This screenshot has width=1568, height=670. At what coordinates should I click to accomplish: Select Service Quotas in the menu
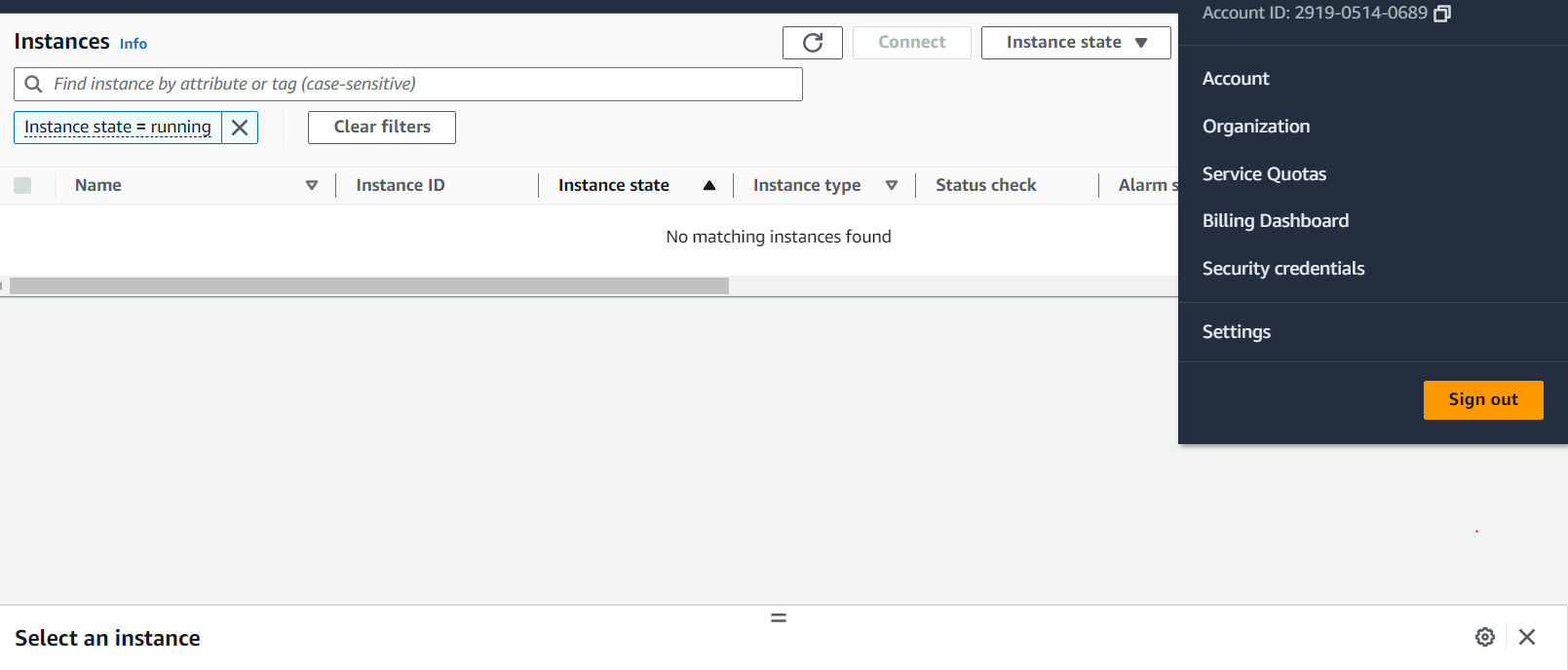1264,174
